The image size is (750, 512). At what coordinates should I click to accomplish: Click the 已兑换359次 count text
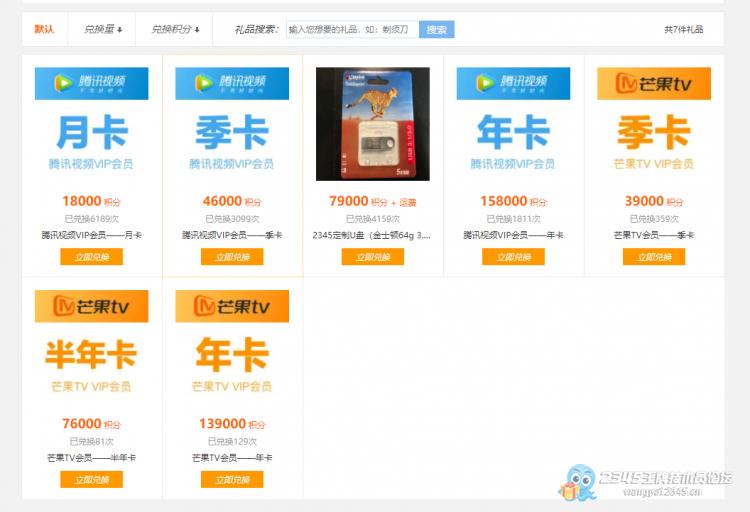click(654, 219)
